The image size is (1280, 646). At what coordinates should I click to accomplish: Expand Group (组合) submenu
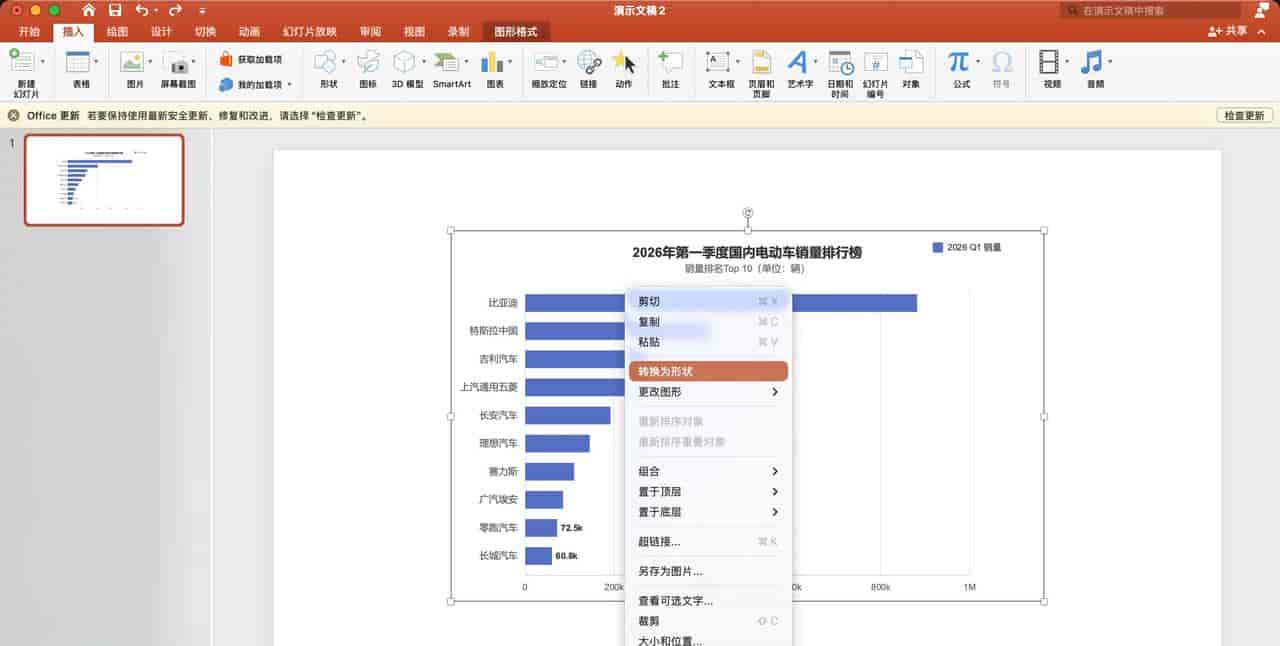coord(709,471)
